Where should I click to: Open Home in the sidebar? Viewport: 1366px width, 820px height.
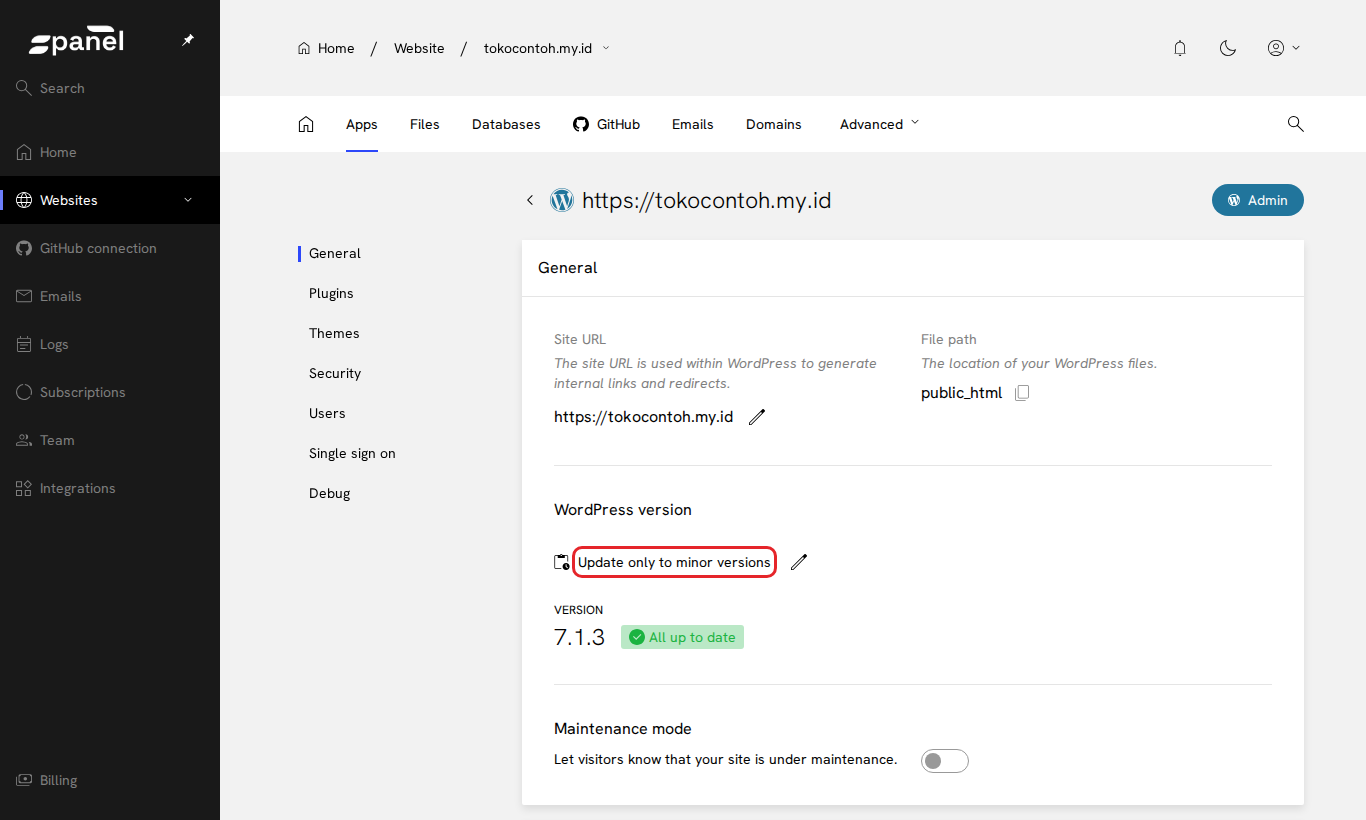110,152
